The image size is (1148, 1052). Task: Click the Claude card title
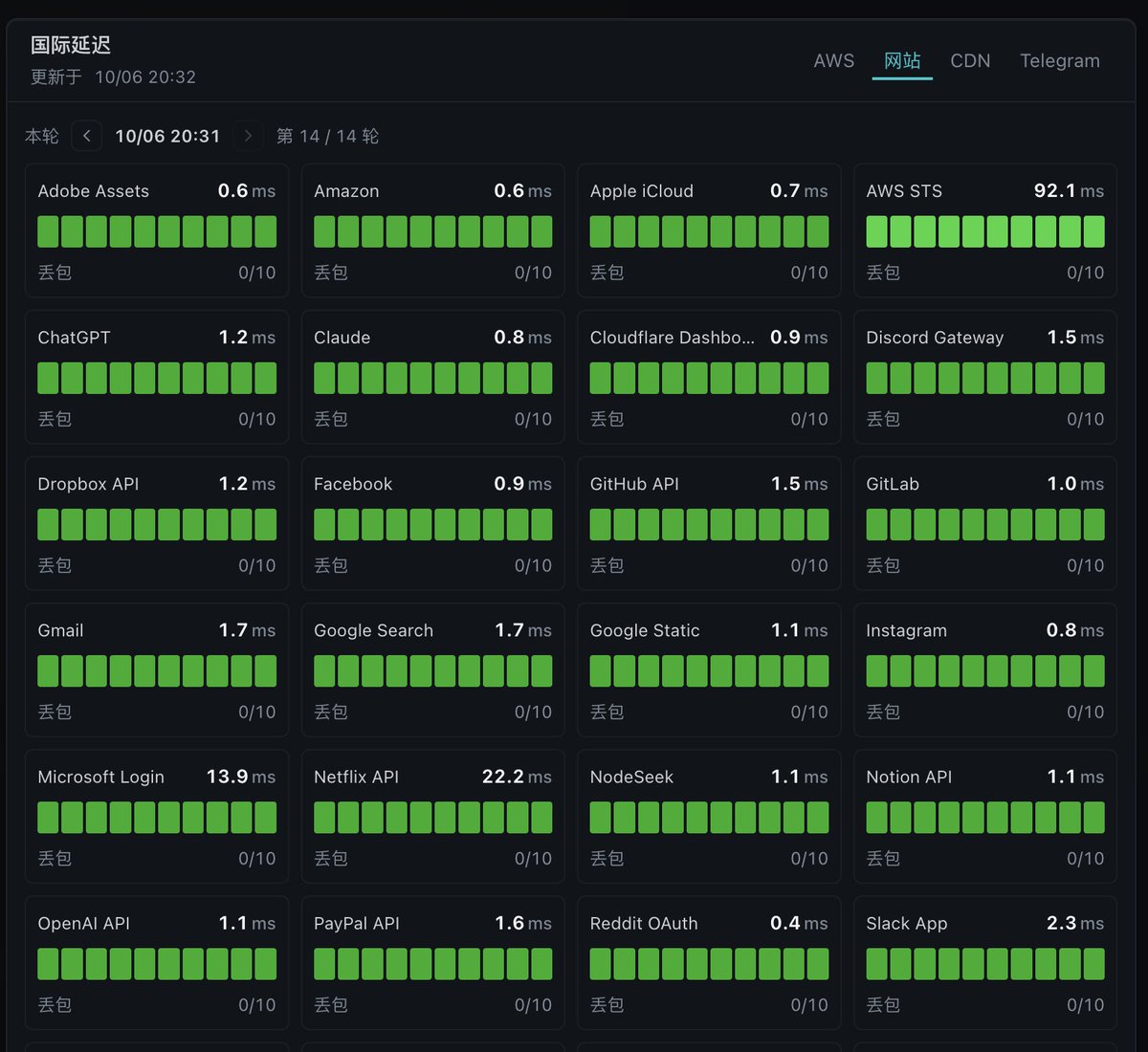click(x=342, y=338)
